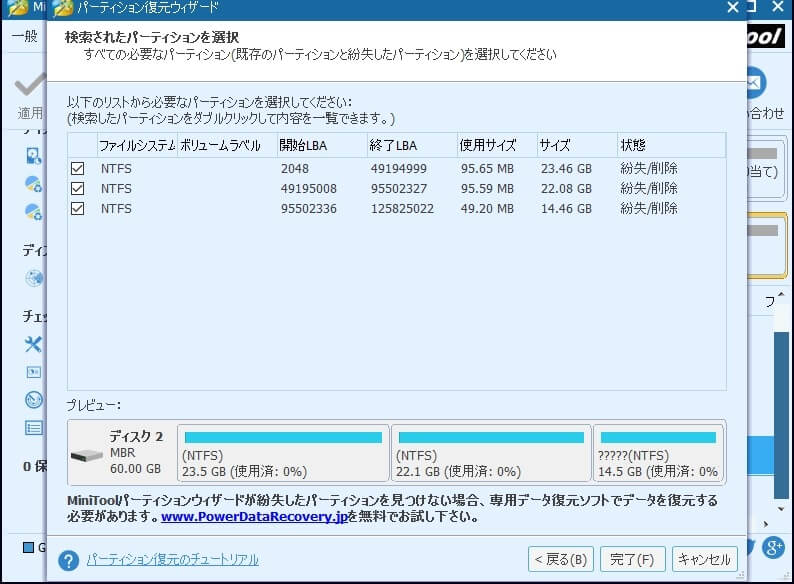794x584 pixels.
Task: Sort by the 使用サイズ column header
Action: [497, 145]
